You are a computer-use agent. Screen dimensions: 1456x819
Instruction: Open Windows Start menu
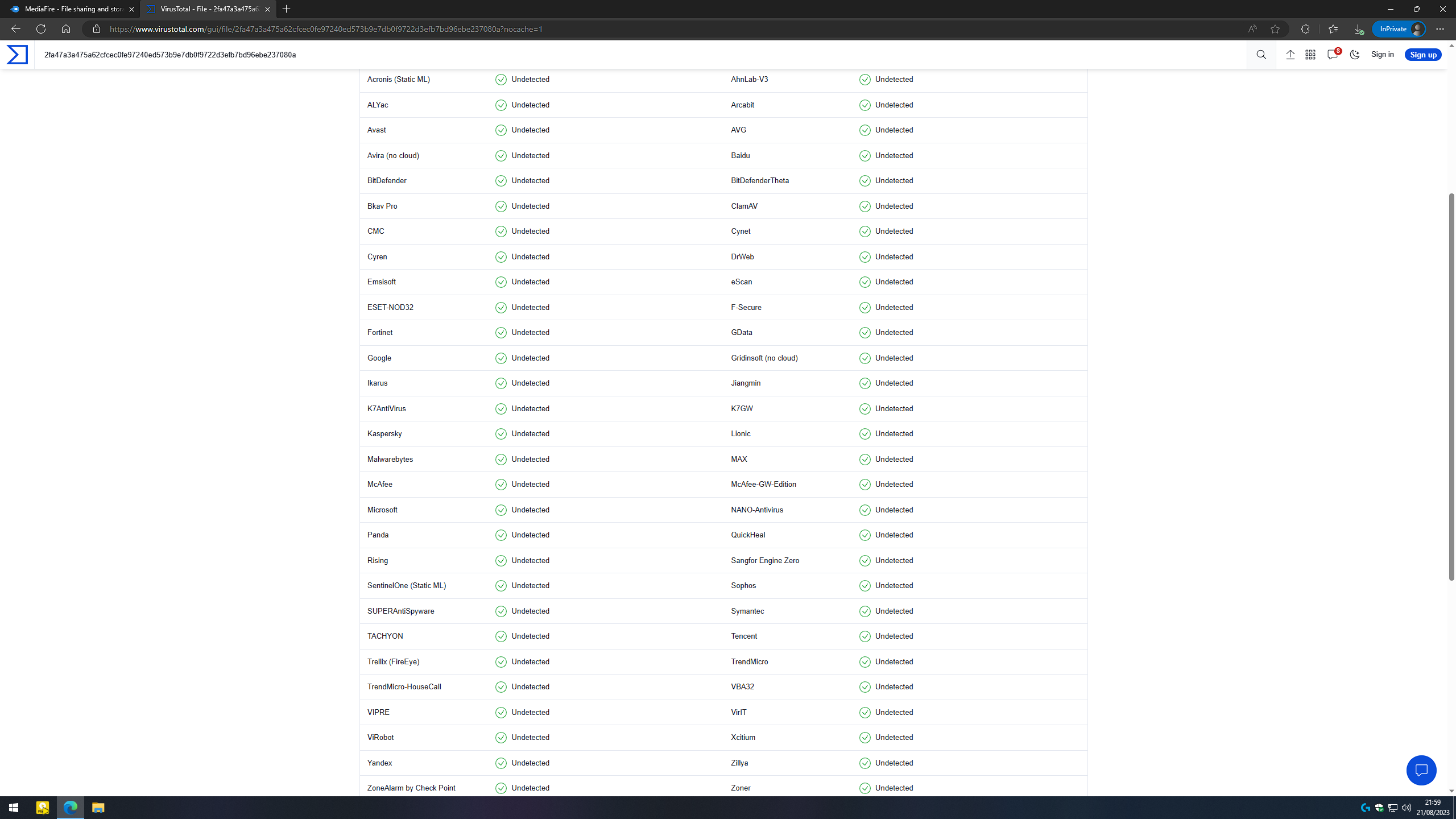(14, 808)
